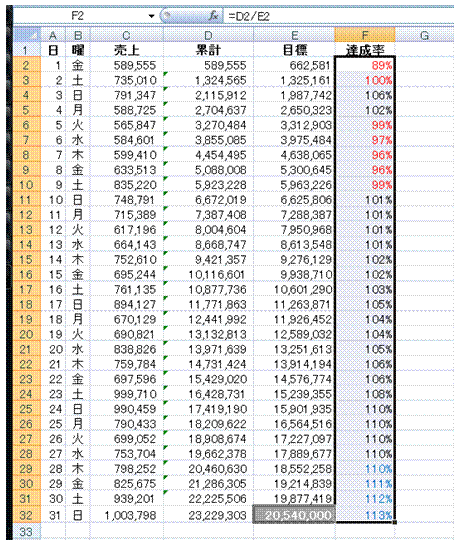Click cell C32 with 1,003,798
This screenshot has height=546, width=461.
pos(126,515)
